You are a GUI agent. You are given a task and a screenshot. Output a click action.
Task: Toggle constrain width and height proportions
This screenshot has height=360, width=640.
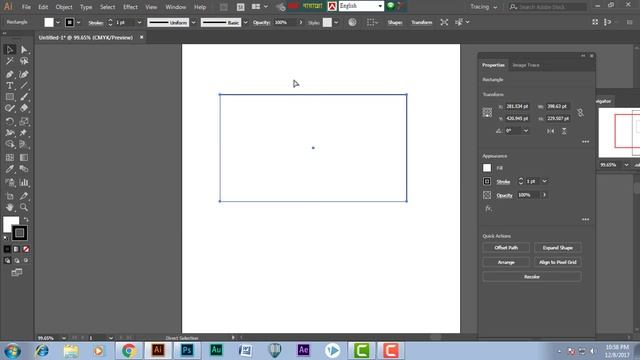pos(580,112)
